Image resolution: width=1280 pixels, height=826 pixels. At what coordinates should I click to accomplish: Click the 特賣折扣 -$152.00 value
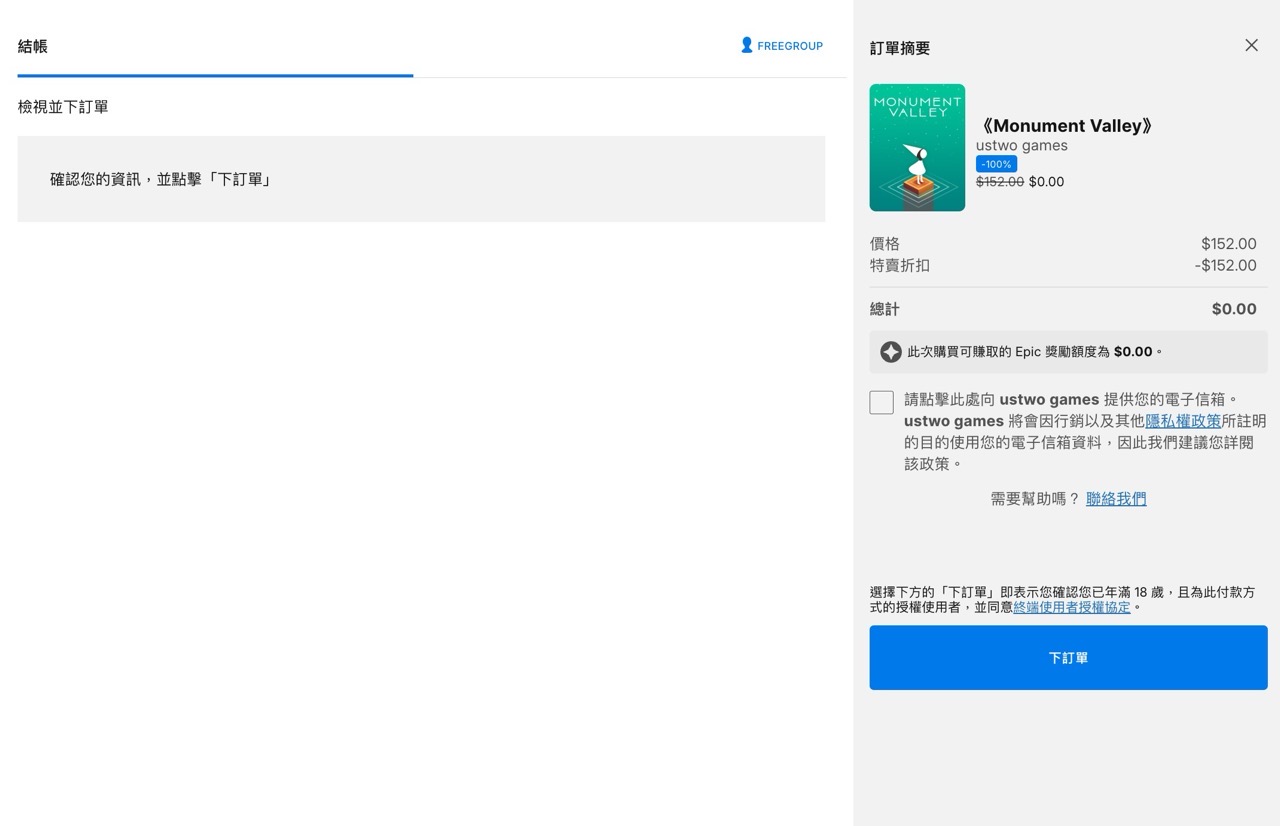pos(1225,265)
